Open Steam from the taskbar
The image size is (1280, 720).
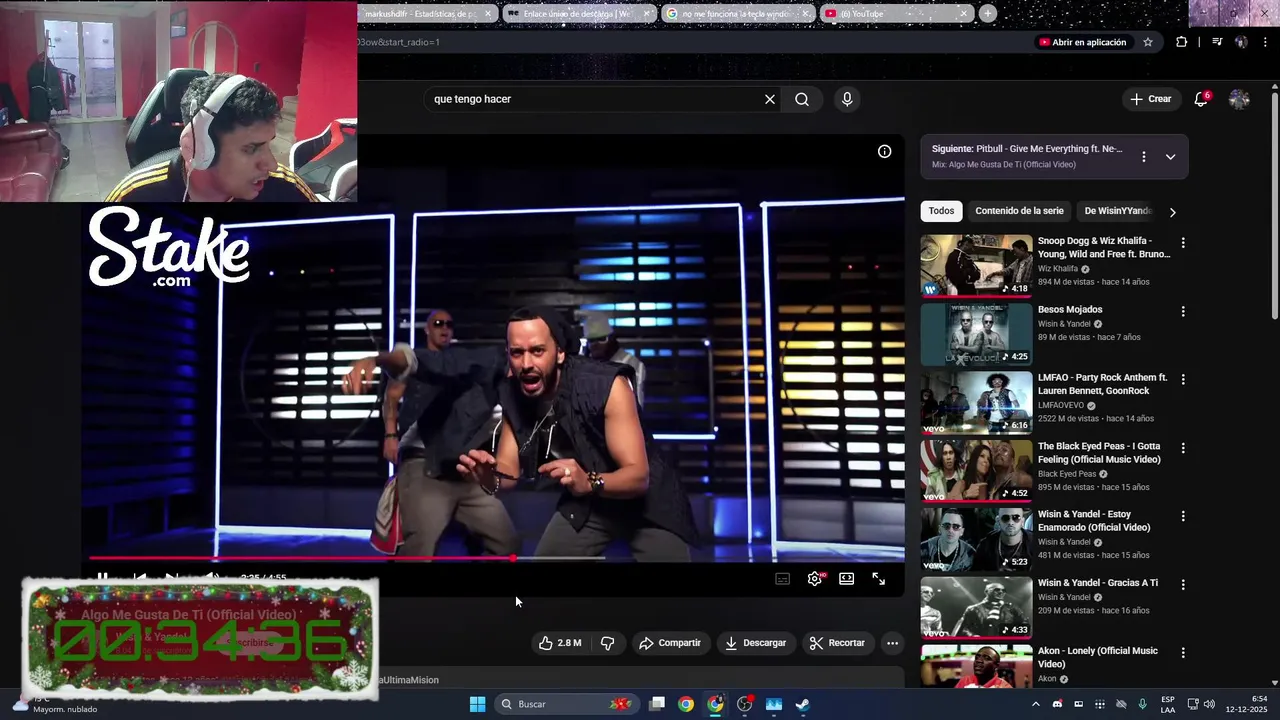(802, 704)
